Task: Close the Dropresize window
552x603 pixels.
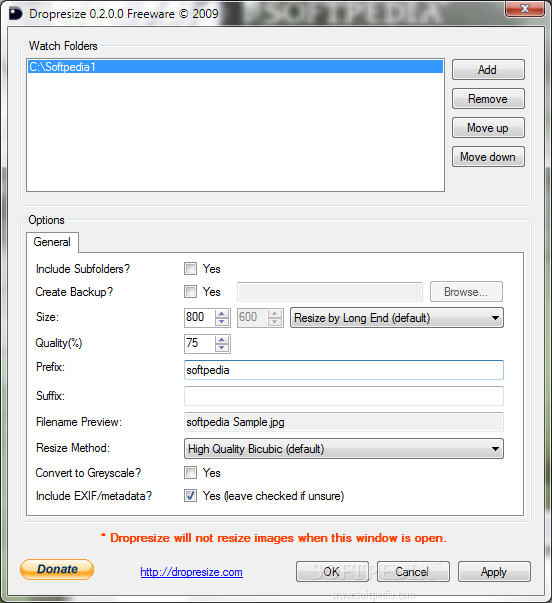Action: tap(525, 8)
